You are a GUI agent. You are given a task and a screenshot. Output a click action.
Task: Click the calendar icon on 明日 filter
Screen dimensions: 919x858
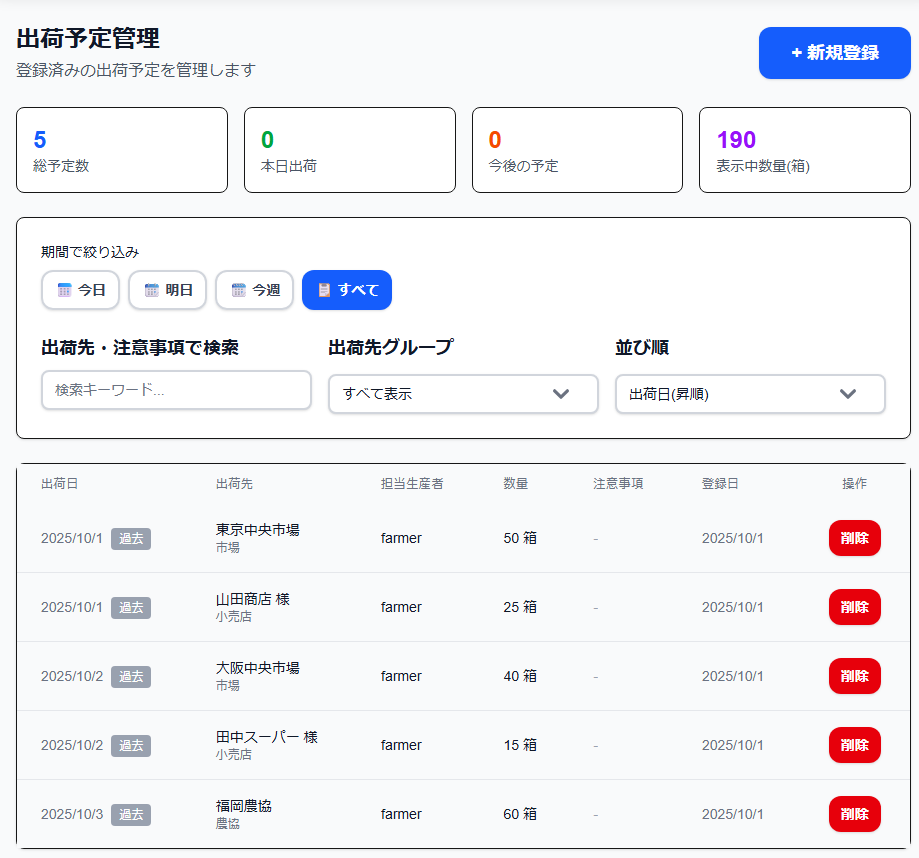(152, 290)
